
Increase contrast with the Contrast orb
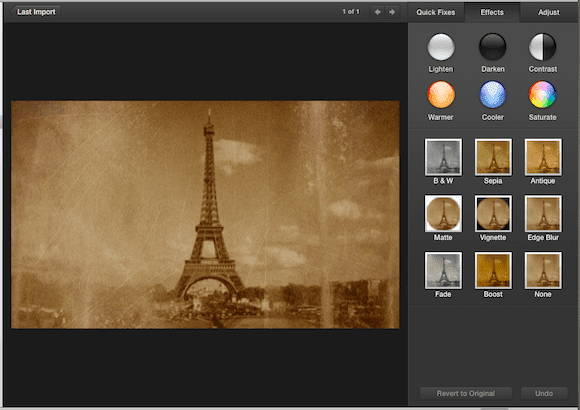point(542,47)
